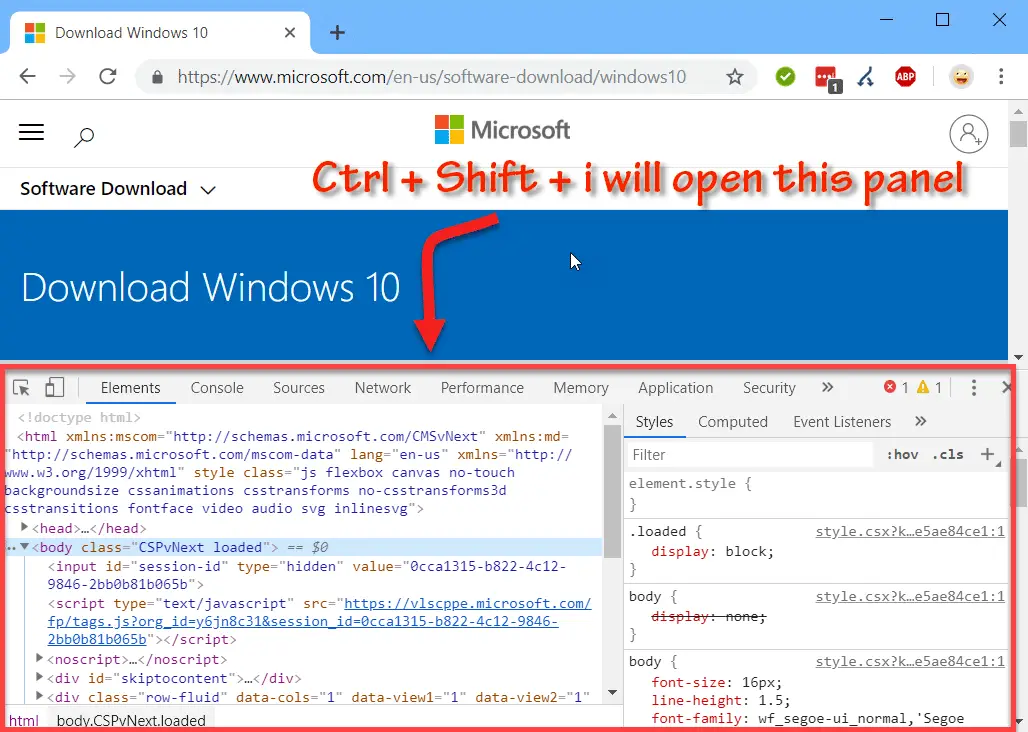Image resolution: width=1028 pixels, height=732 pixels.
Task: Select the Styles pane tab
Action: coord(654,422)
